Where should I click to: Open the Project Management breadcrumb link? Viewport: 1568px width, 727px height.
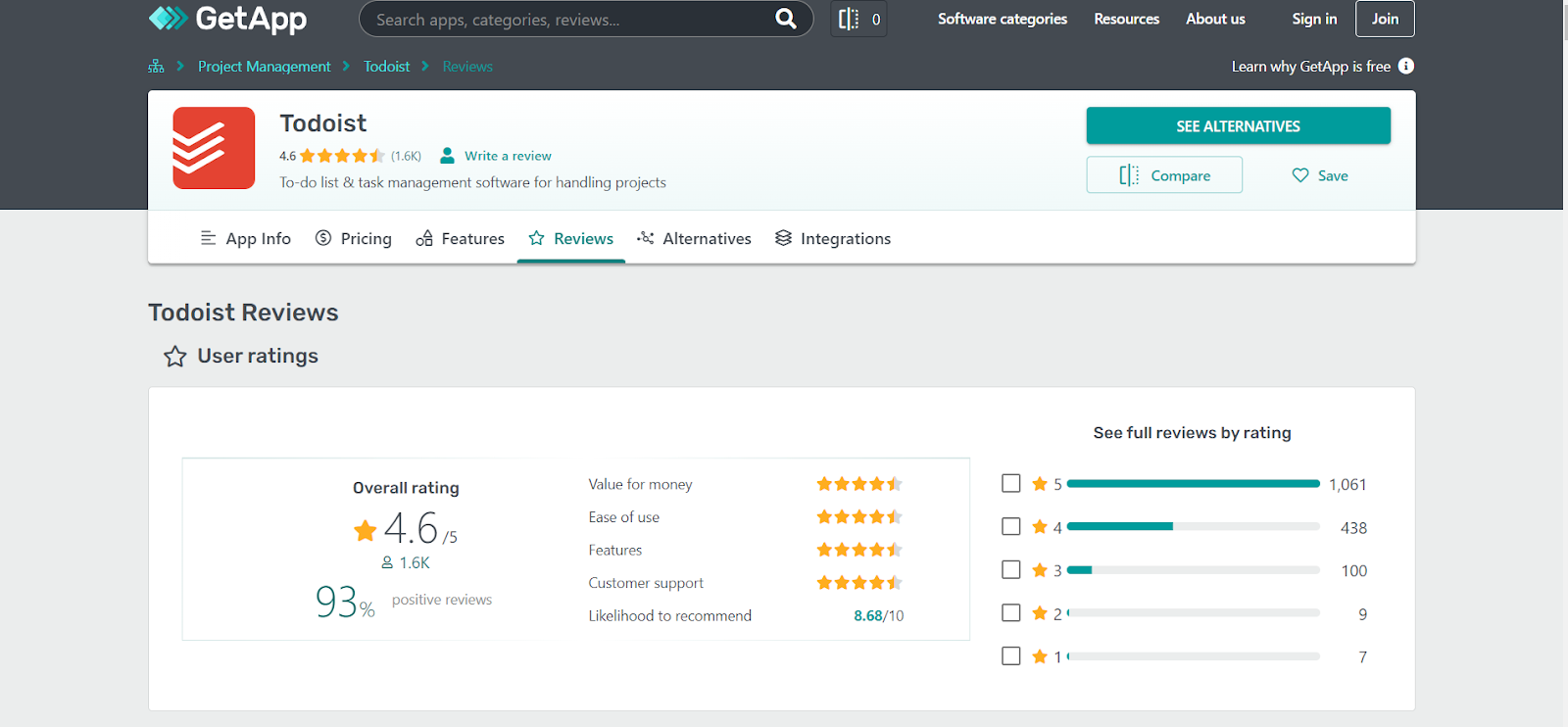265,67
